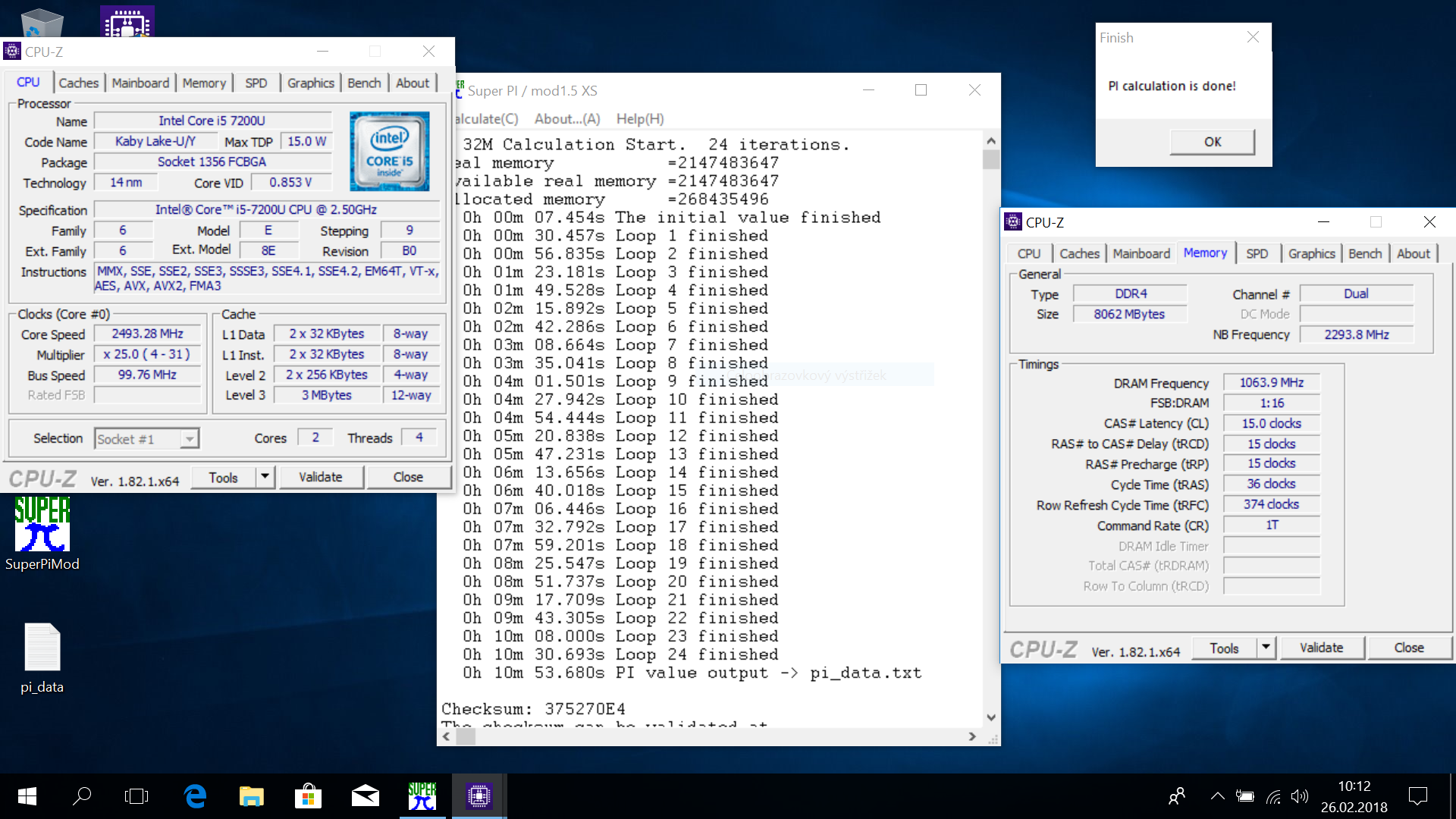Open Mail app from taskbar
The width and height of the screenshot is (1456, 819).
(366, 796)
